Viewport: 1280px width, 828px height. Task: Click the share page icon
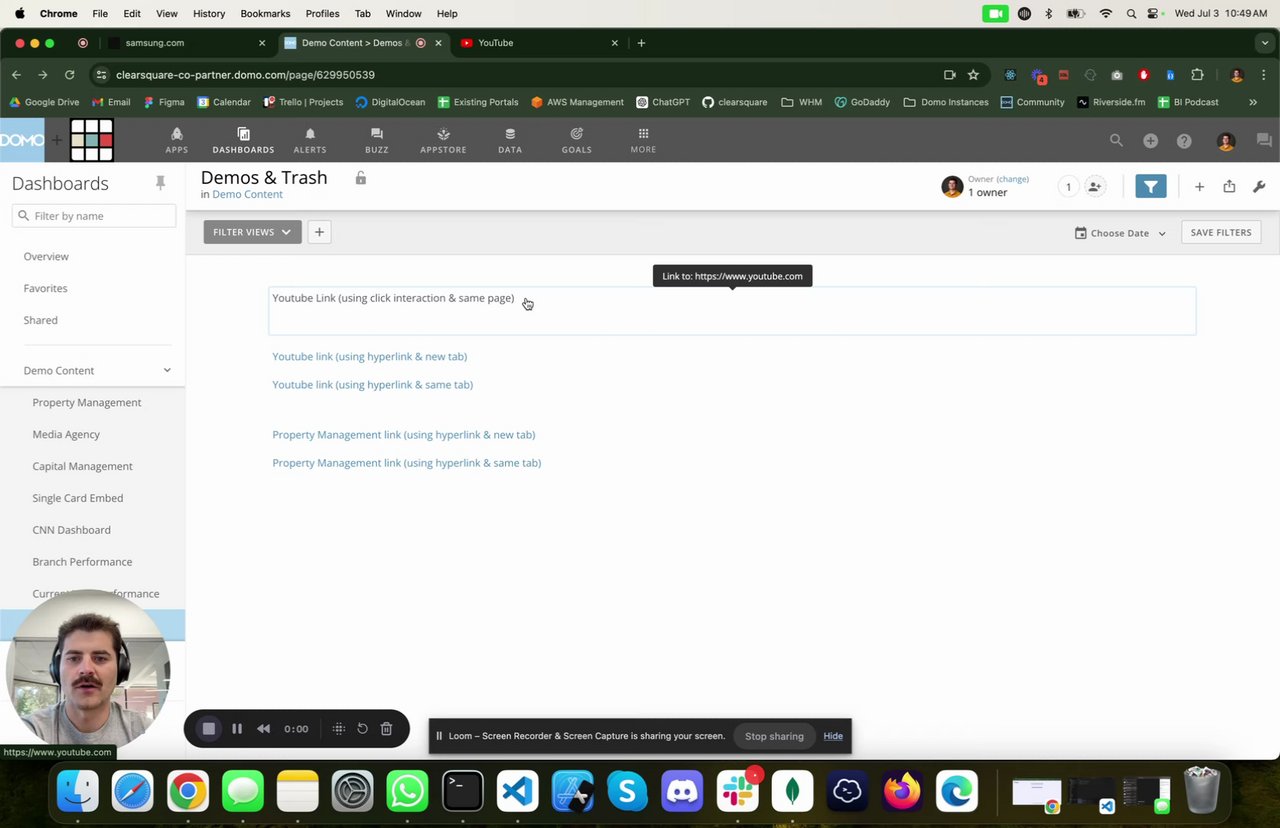tap(1229, 186)
